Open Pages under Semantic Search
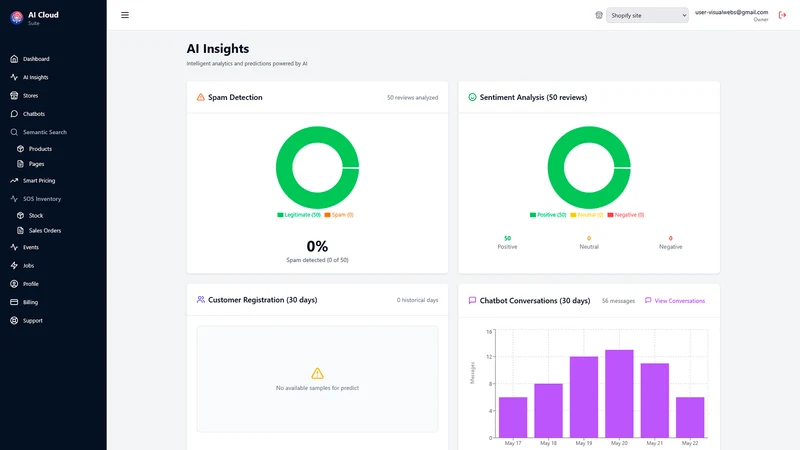 (x=36, y=164)
